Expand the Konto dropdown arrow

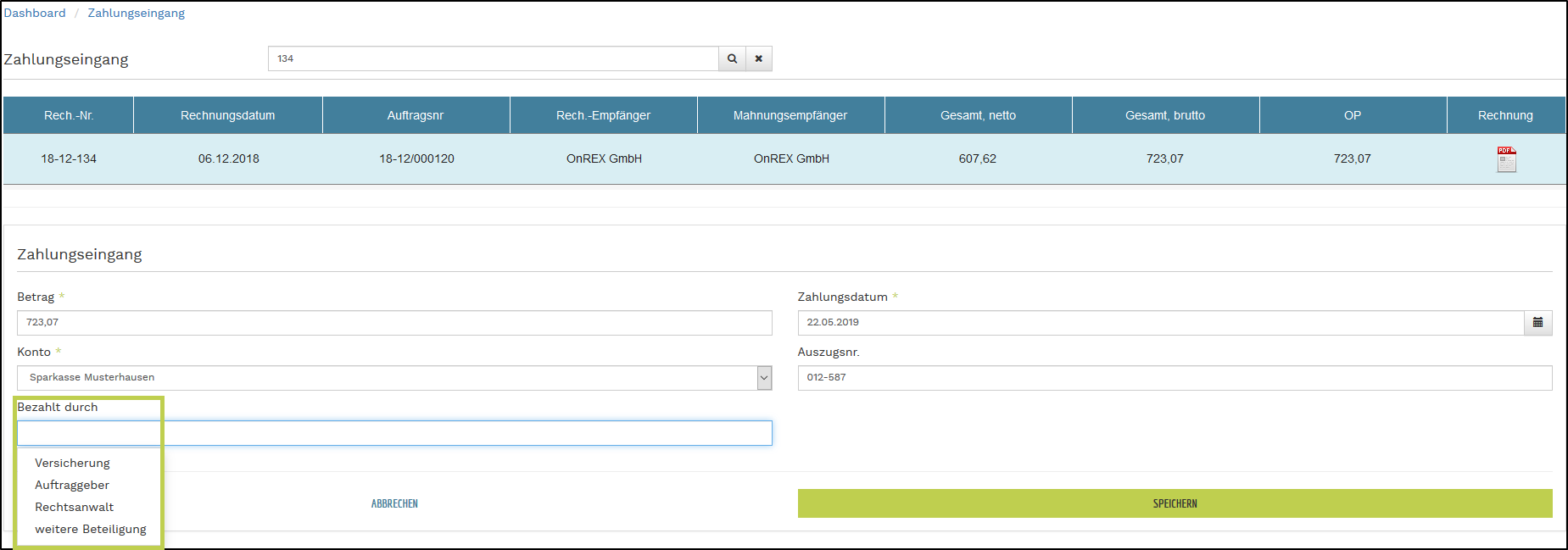point(764,378)
